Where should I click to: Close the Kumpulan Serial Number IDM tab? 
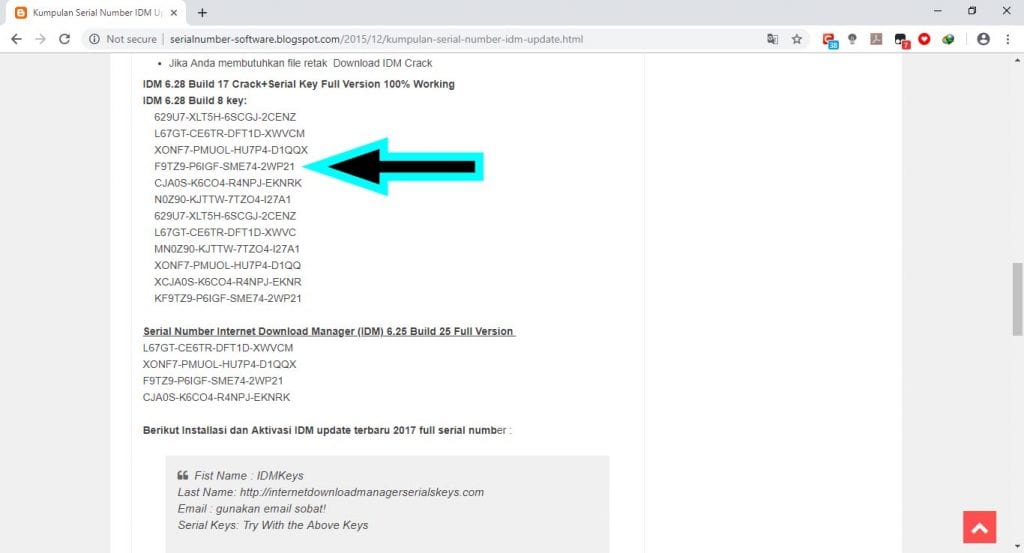click(x=173, y=12)
